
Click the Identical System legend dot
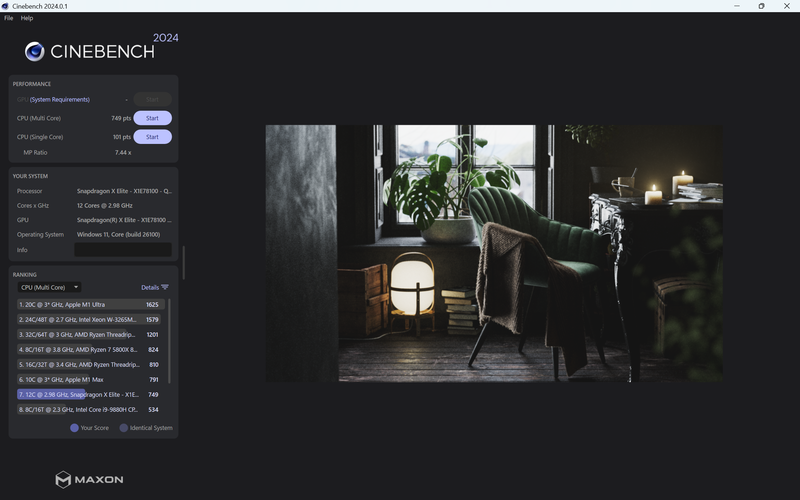point(123,428)
